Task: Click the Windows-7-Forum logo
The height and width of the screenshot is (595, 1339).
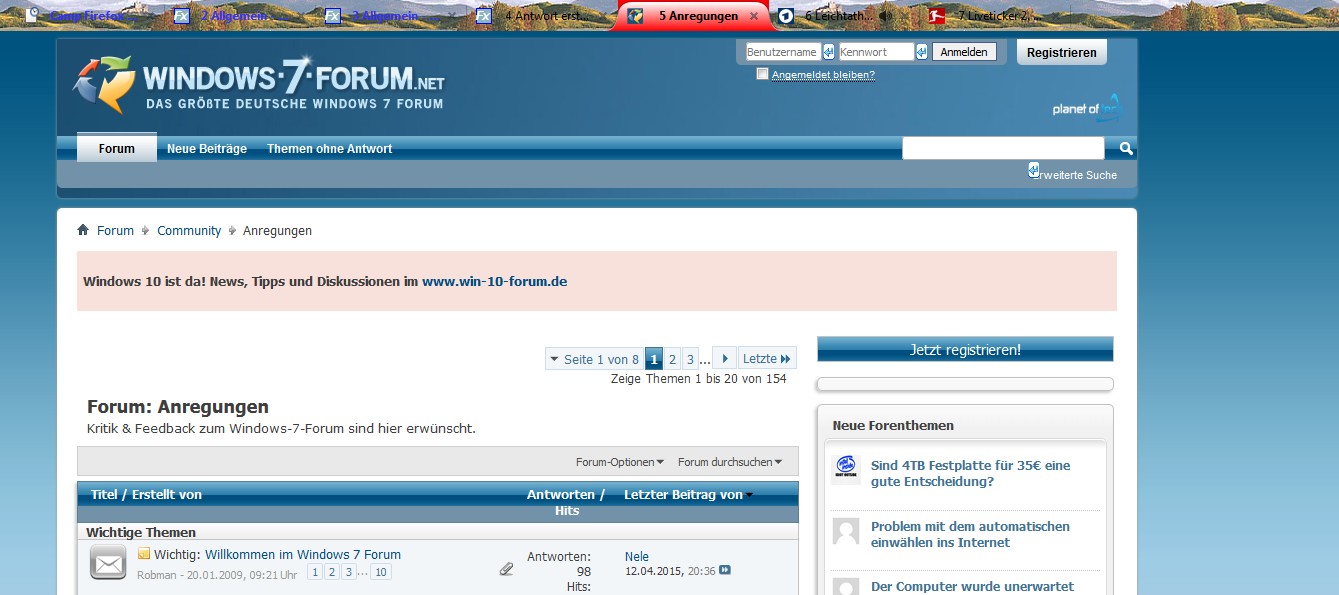Action: coord(259,85)
